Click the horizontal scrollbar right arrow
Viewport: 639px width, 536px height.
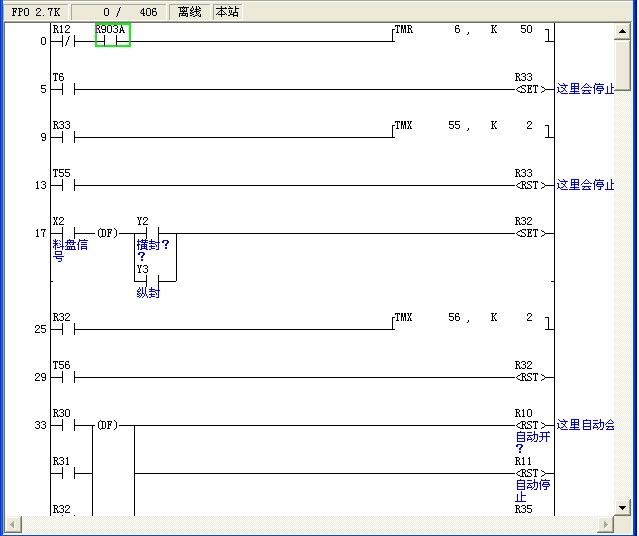[606, 524]
